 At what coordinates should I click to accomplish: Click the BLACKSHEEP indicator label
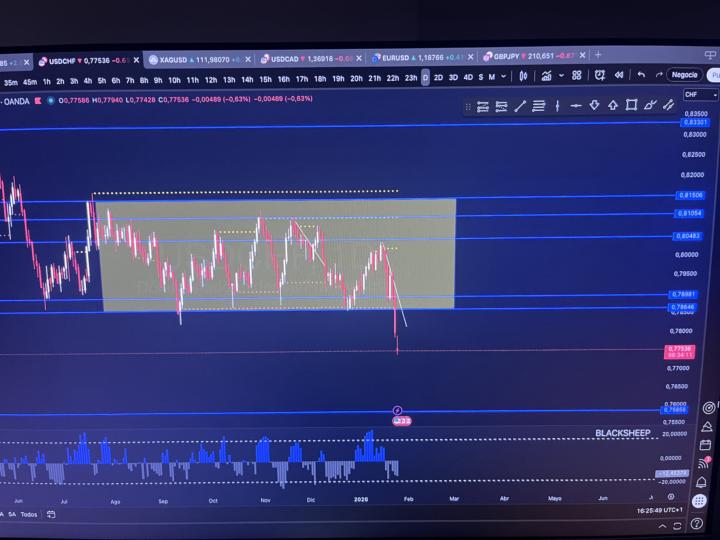tap(623, 433)
